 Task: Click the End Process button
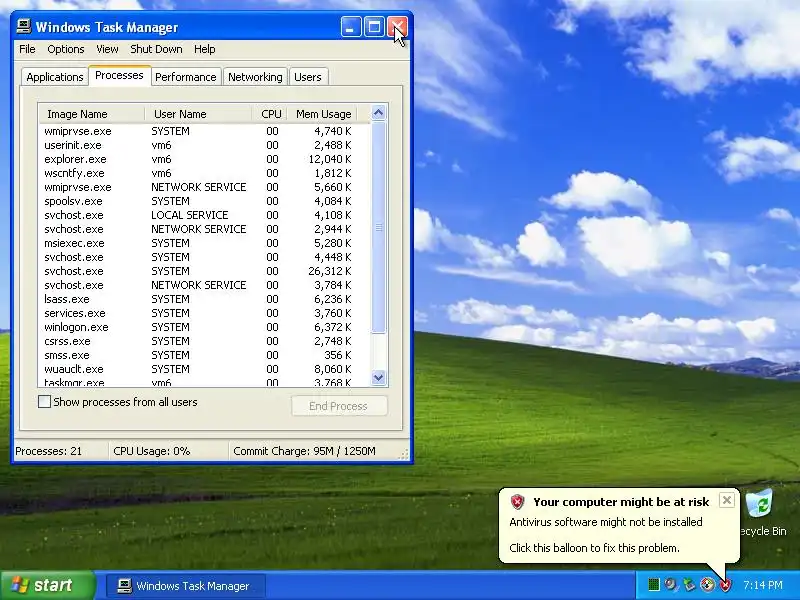(339, 406)
